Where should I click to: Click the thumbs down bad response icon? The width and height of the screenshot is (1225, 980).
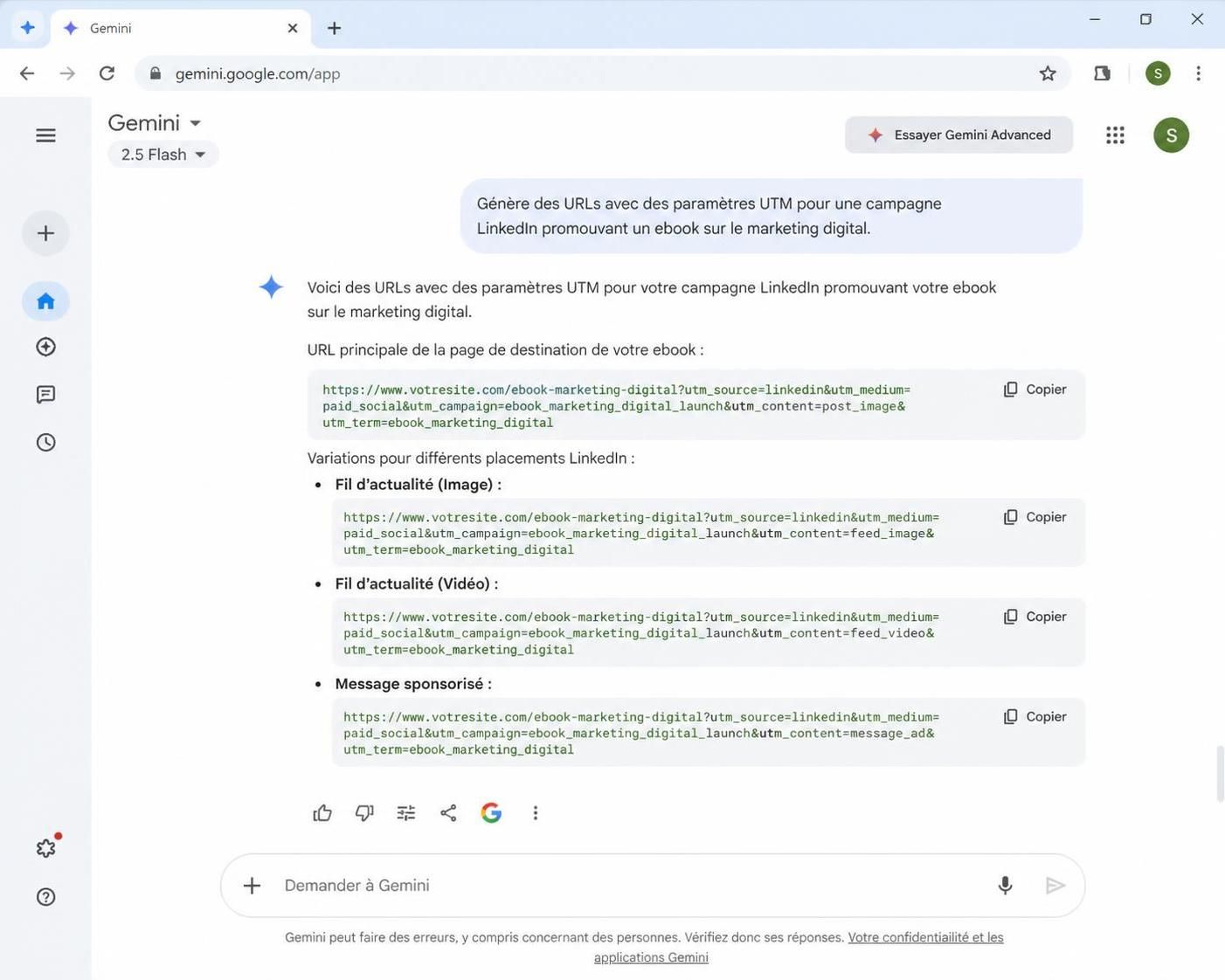364,813
